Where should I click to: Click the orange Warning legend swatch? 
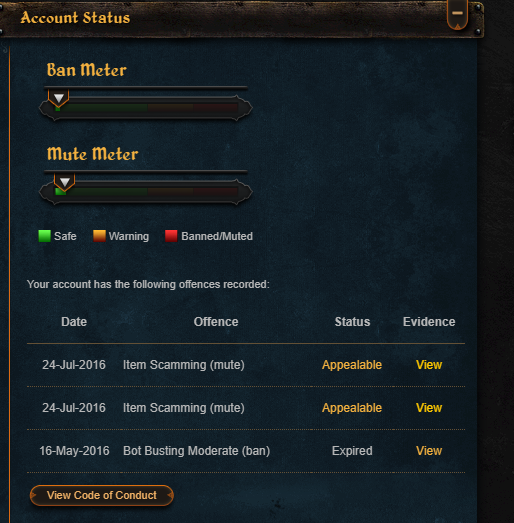pos(99,236)
